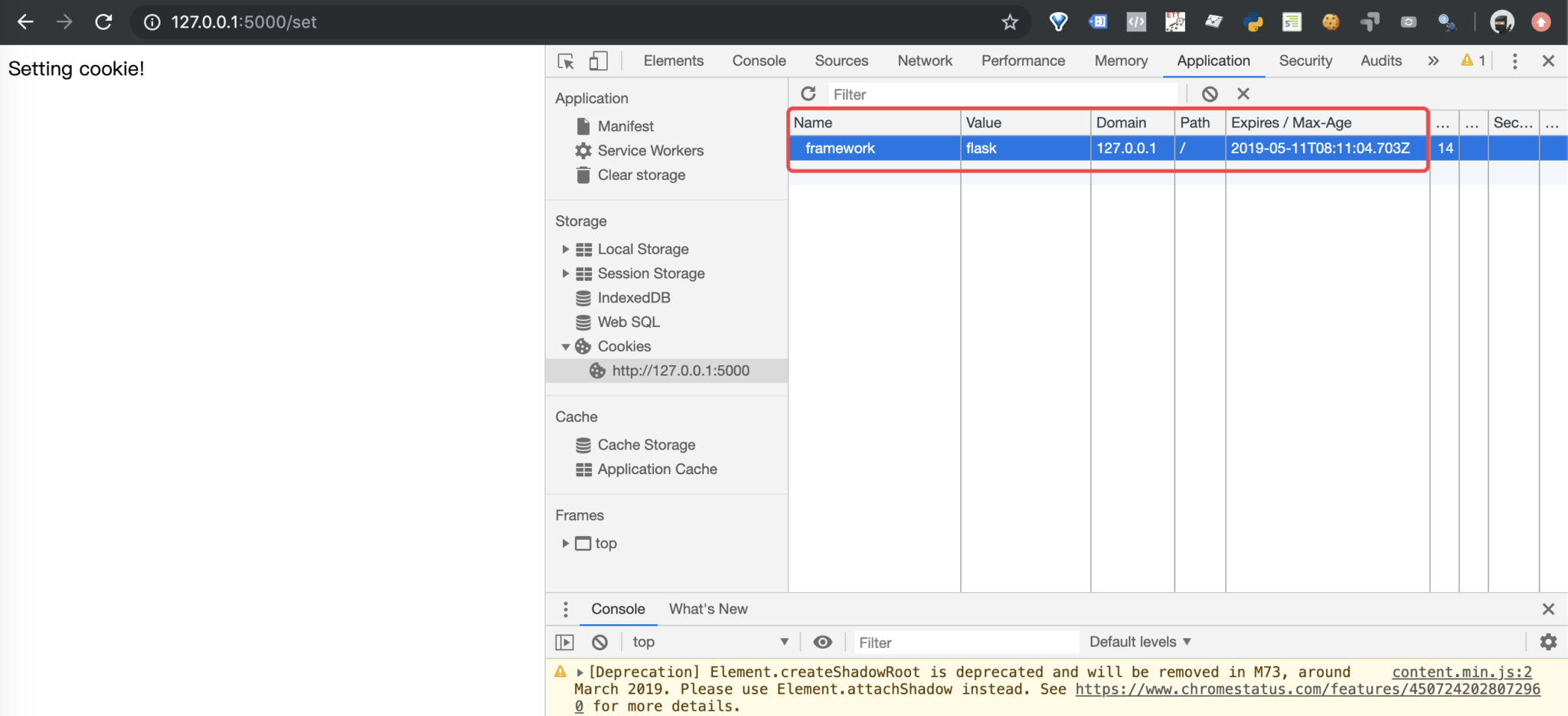Open the Default levels dropdown
The image size is (1568, 716).
(1140, 642)
